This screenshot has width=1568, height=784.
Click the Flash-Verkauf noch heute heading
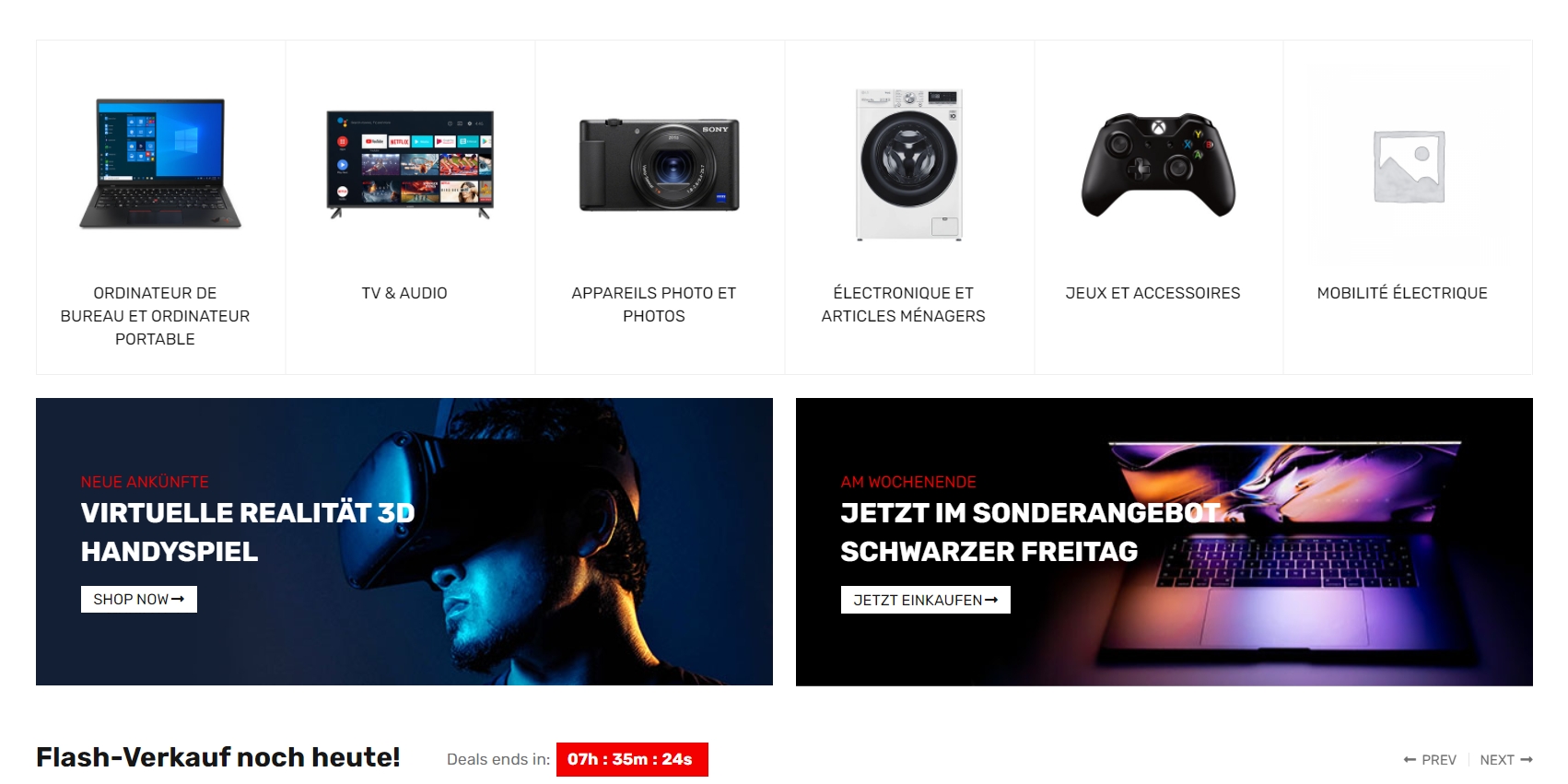pyautogui.click(x=218, y=757)
